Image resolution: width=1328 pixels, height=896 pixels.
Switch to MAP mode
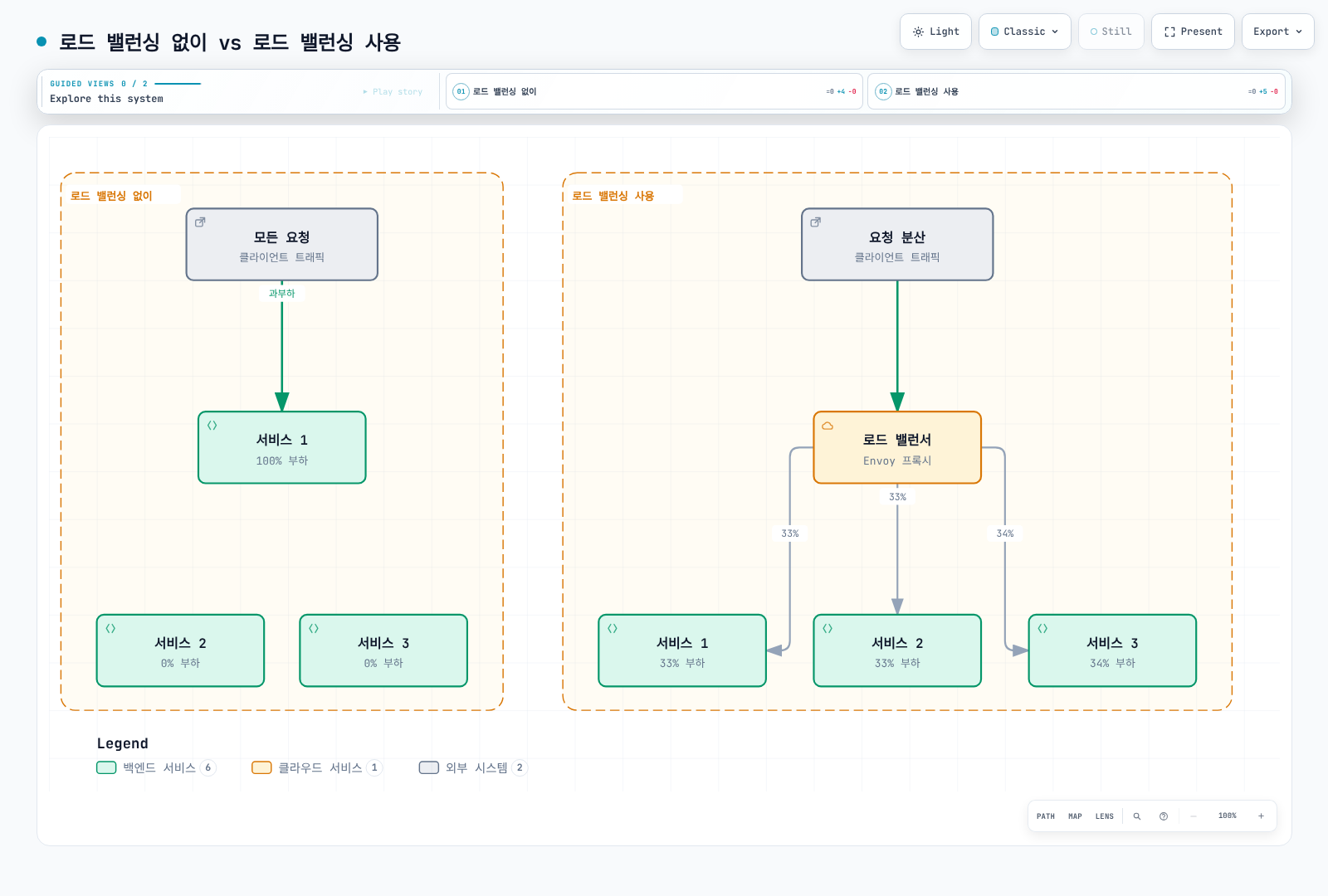1075,816
